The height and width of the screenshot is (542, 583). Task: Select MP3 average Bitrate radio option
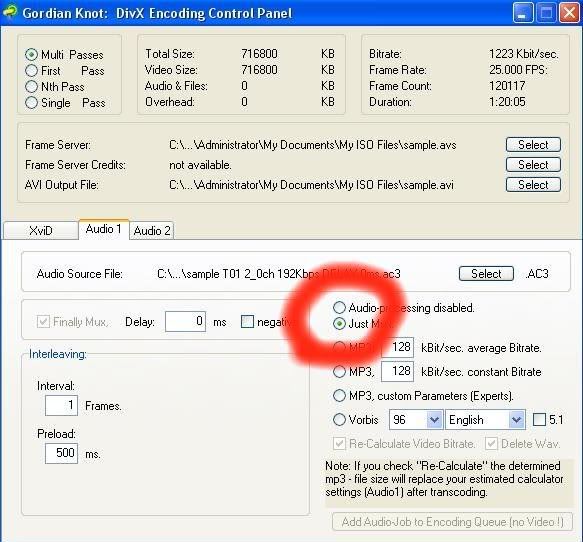pos(339,348)
